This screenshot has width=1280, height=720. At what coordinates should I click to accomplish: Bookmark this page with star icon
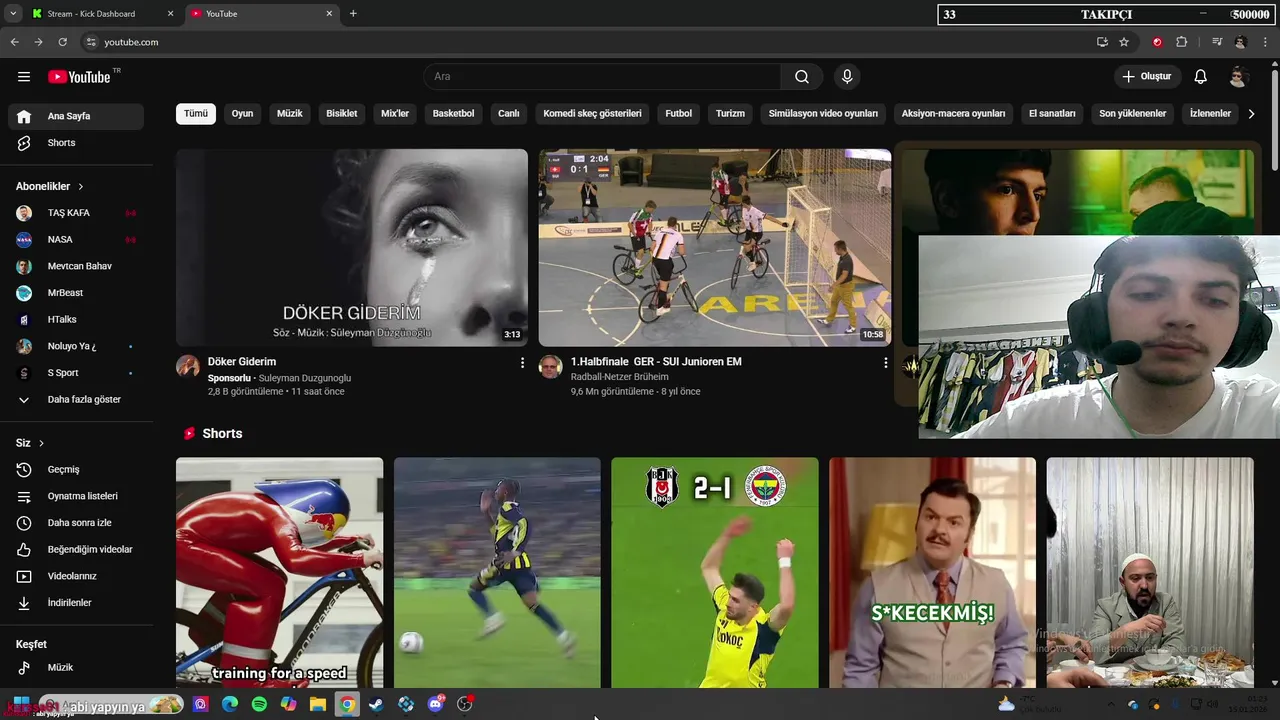click(x=1124, y=42)
